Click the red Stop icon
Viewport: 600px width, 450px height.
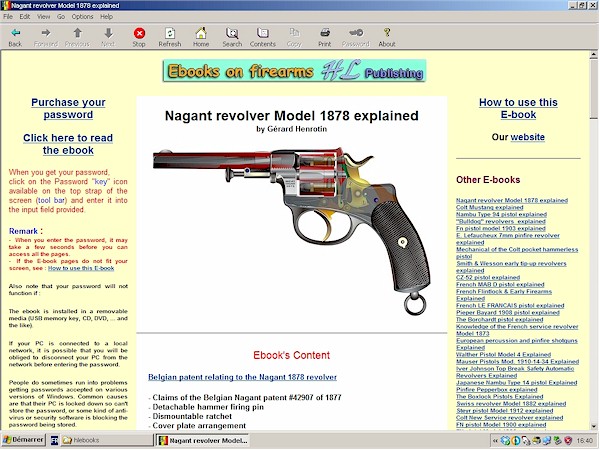point(139,33)
